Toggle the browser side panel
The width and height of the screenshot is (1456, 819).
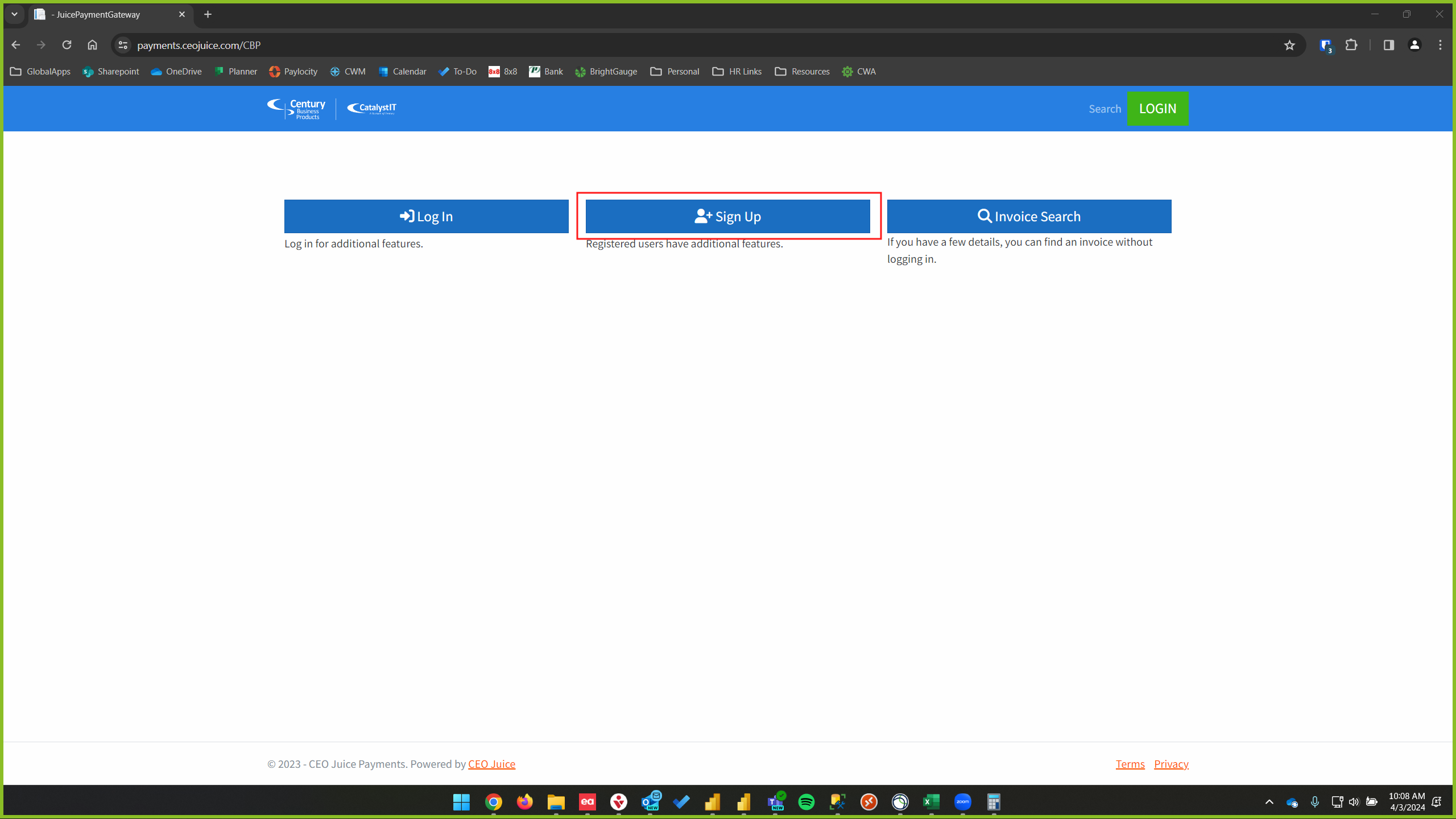[1388, 45]
